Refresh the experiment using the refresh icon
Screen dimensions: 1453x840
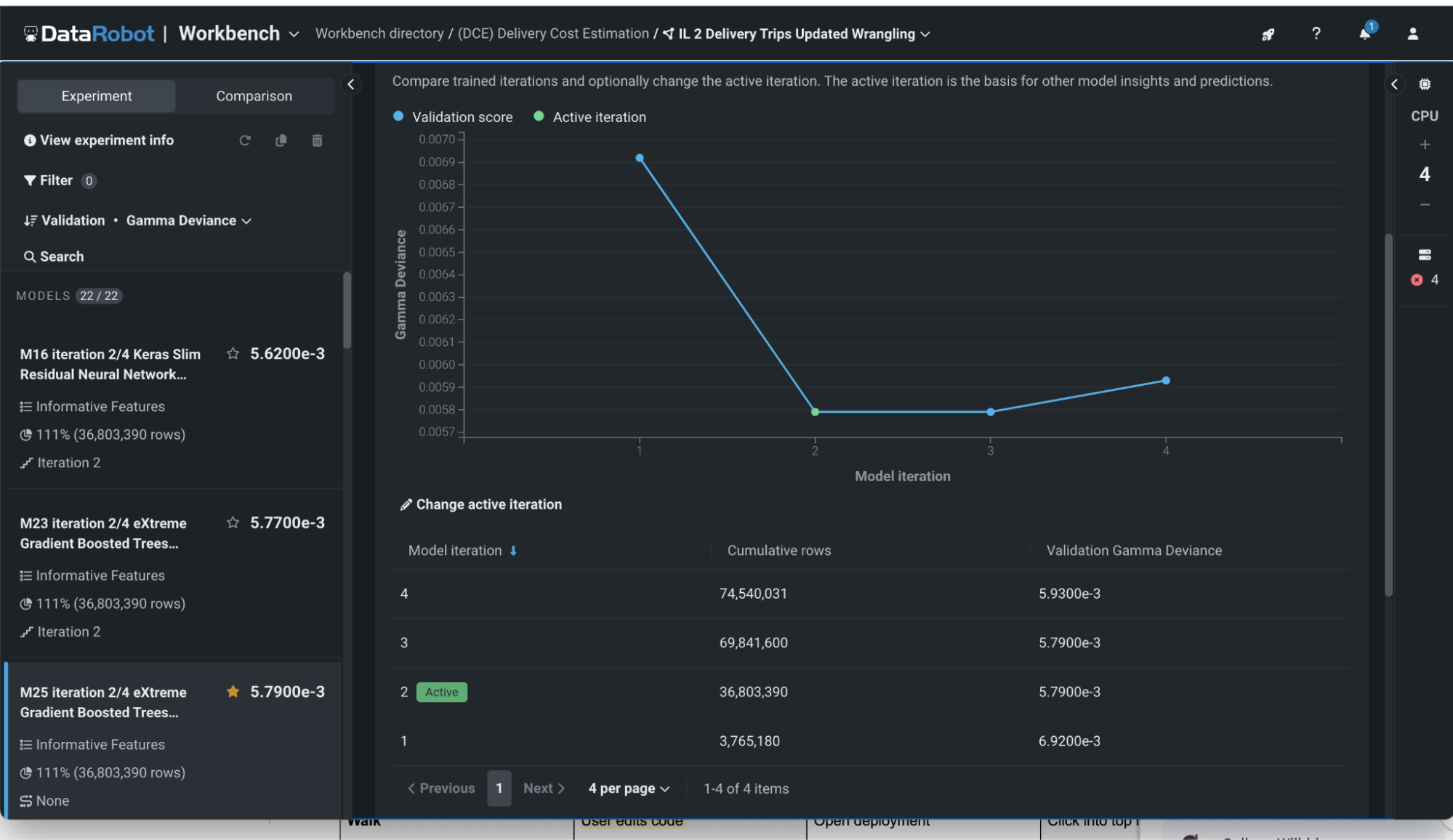[245, 140]
